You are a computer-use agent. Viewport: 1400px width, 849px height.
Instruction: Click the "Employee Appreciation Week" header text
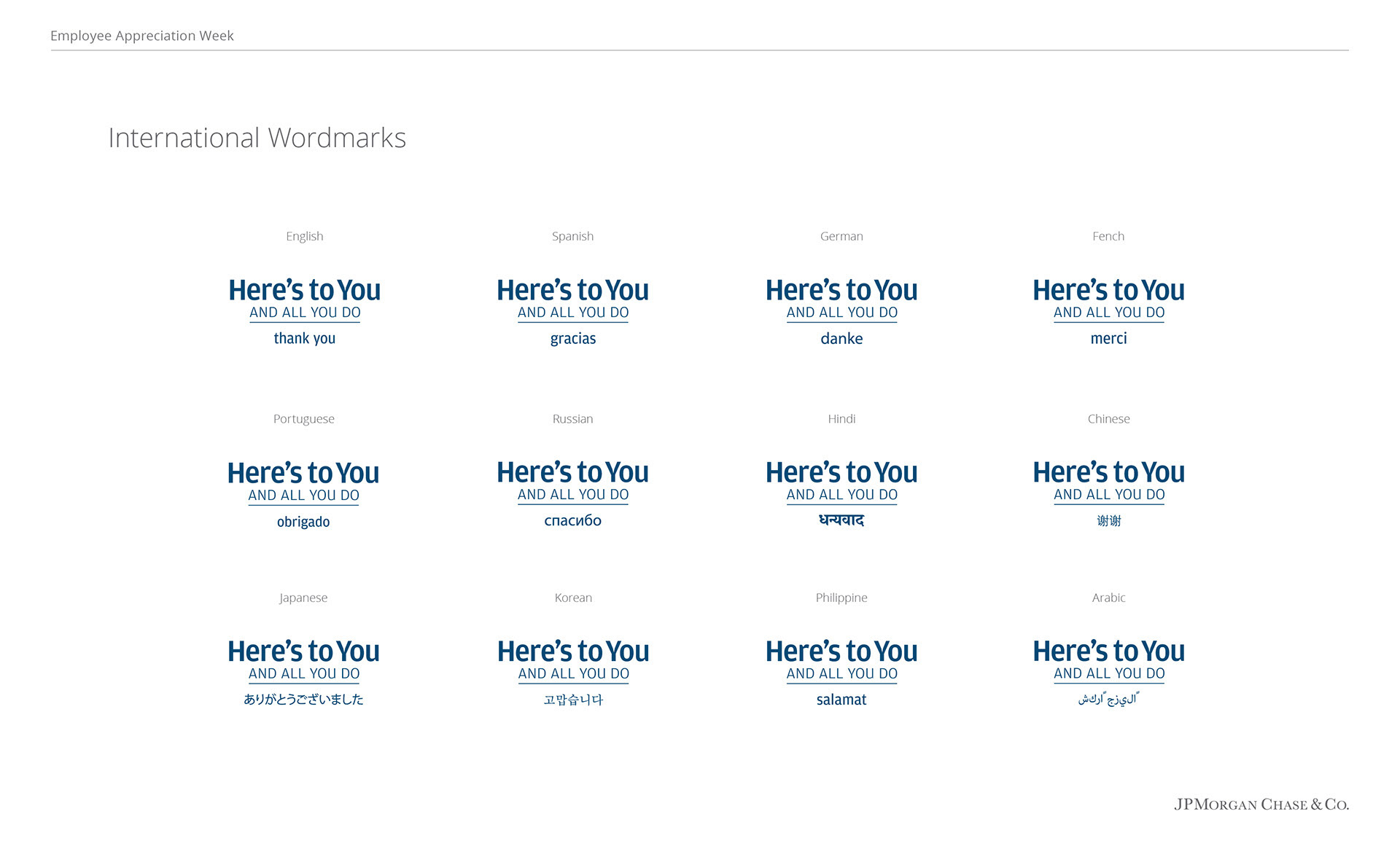tap(142, 36)
